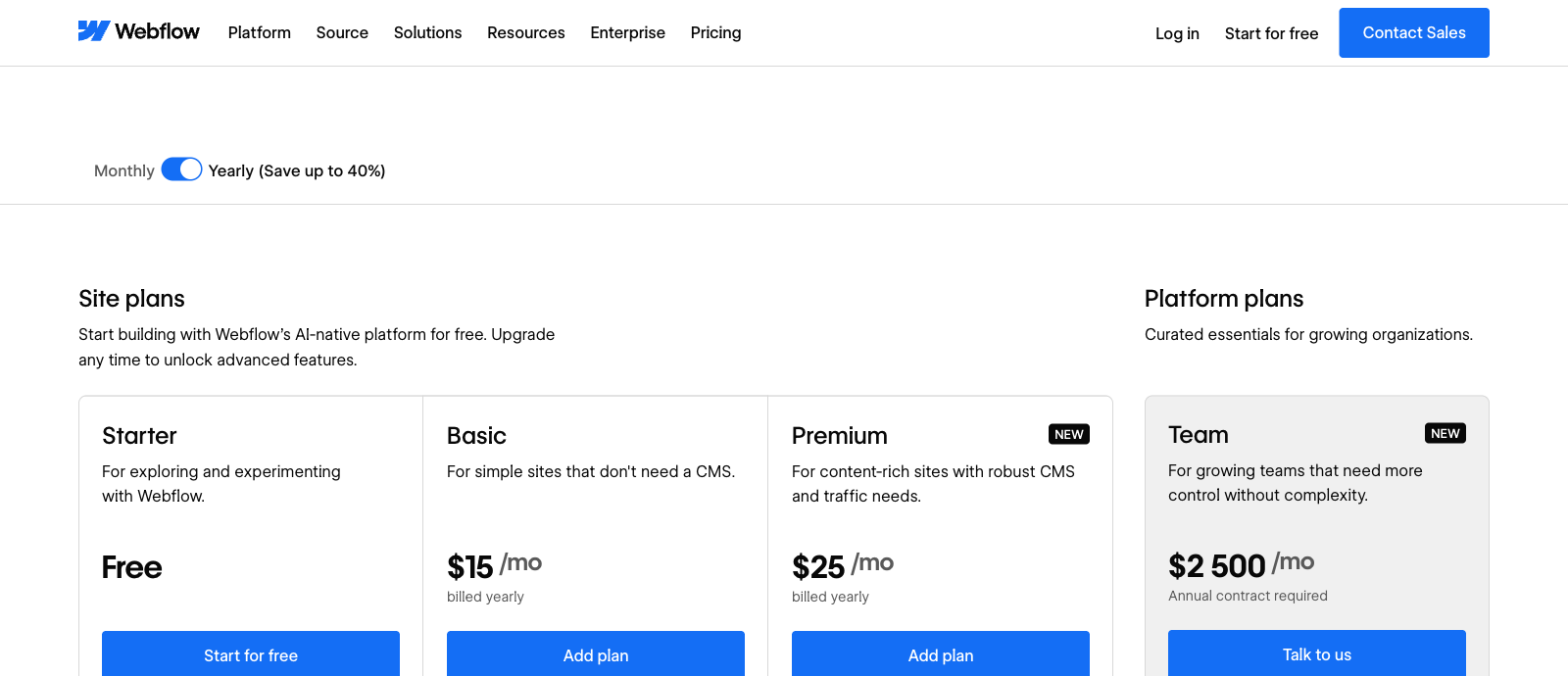Click the Free price on Starter

coord(132,567)
